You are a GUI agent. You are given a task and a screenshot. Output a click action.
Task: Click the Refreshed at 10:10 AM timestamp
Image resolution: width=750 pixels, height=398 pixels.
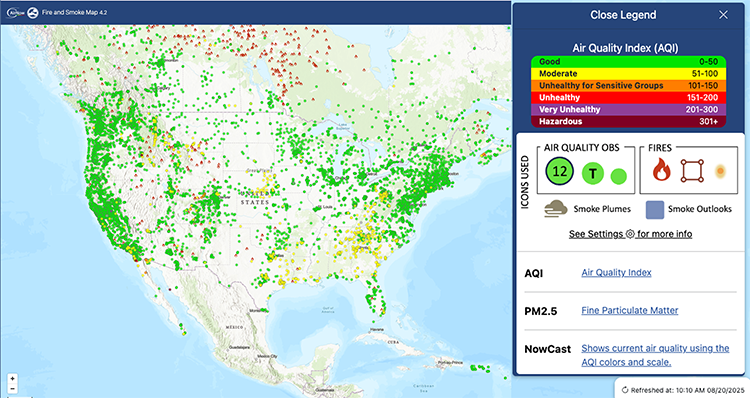[x=687, y=390]
